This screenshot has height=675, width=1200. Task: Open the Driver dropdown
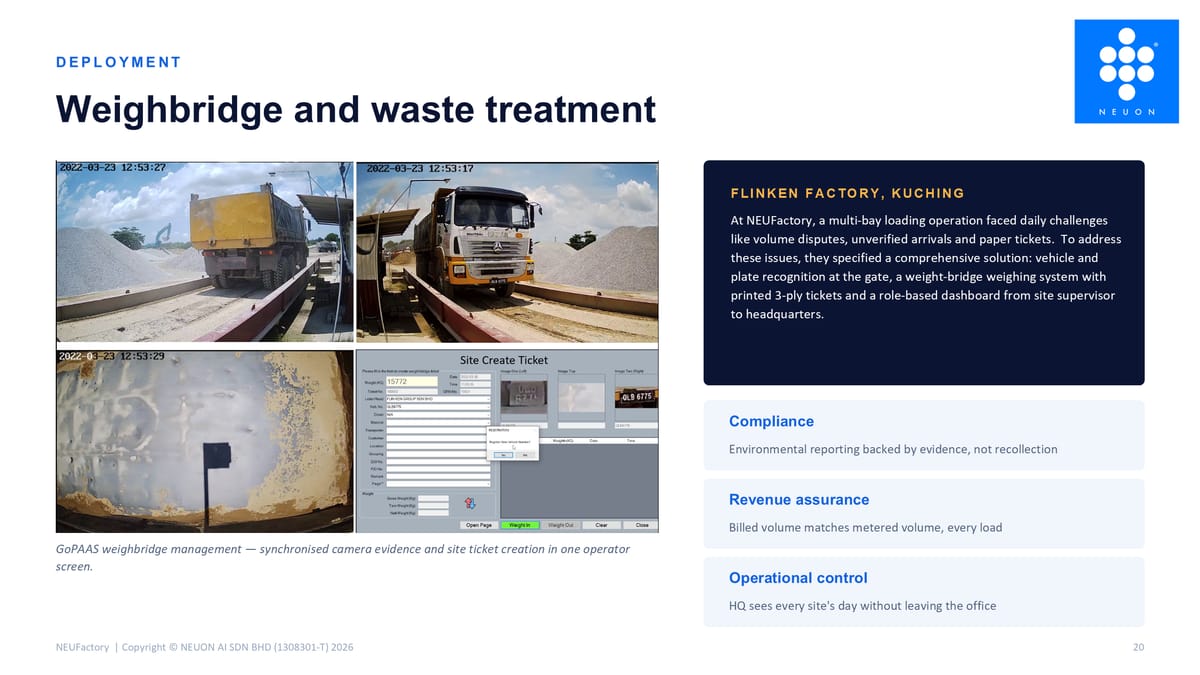coord(438,415)
